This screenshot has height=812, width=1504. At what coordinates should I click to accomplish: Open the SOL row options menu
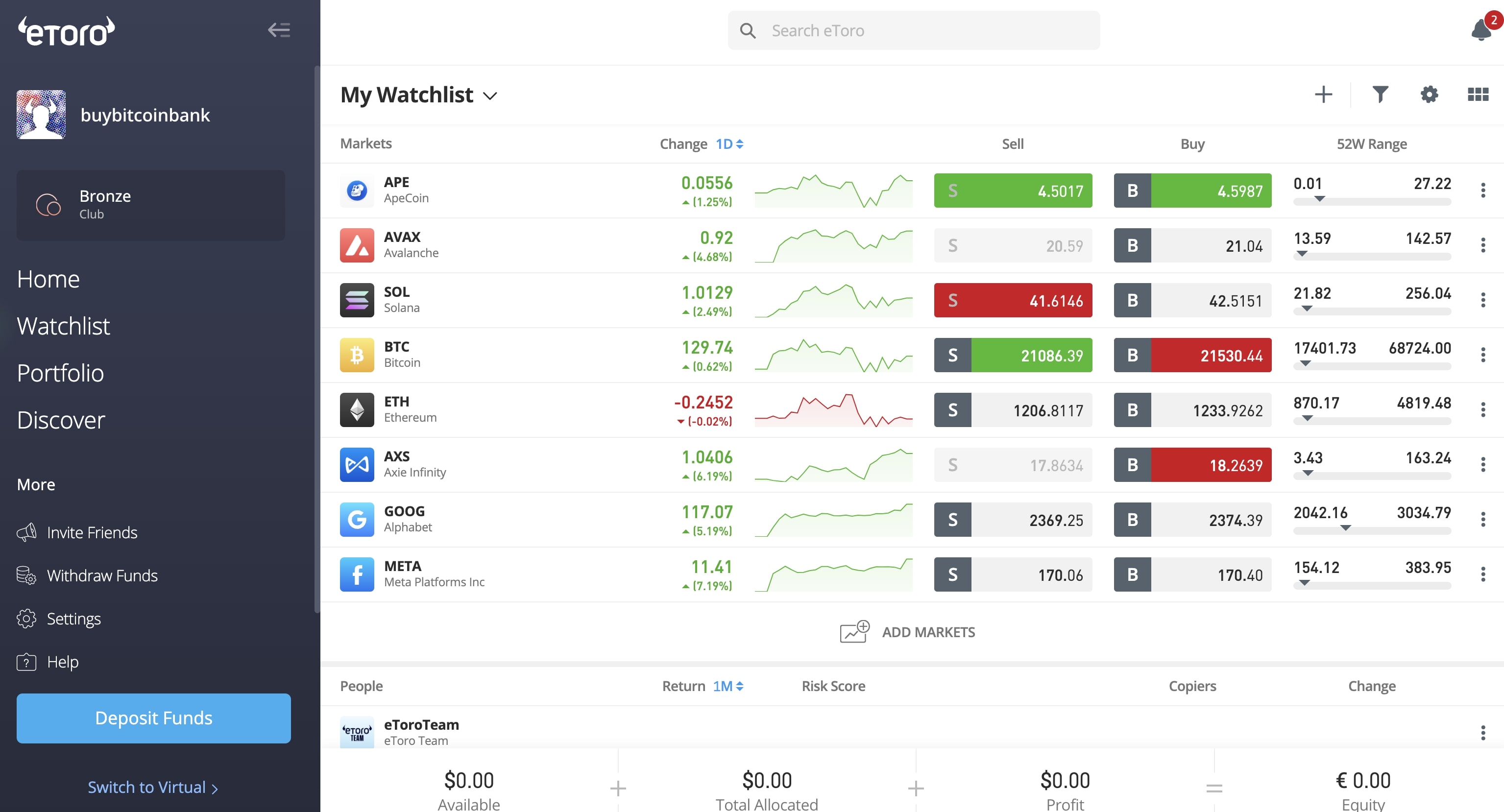(1483, 300)
